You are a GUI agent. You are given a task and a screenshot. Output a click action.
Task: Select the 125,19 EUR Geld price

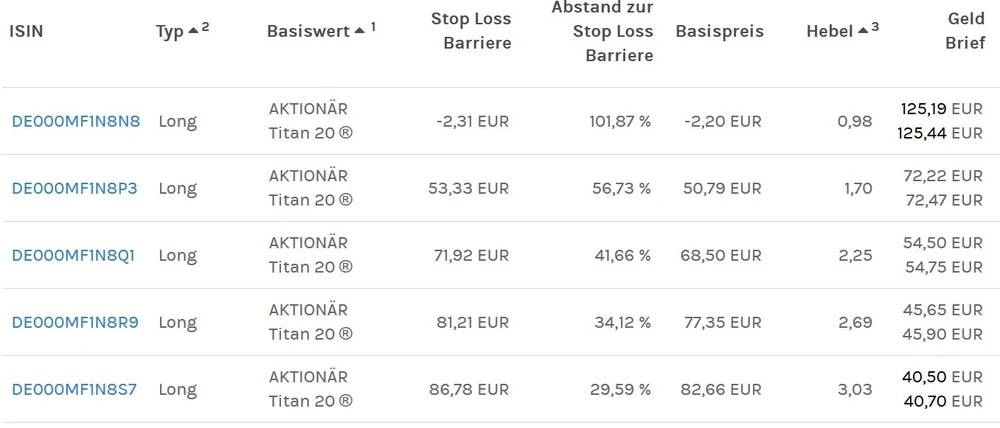(941, 108)
